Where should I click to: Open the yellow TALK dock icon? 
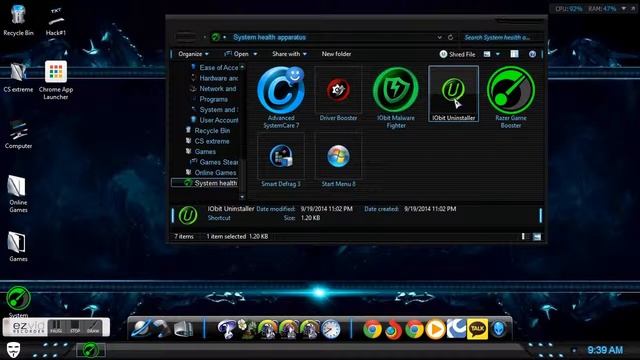(x=477, y=329)
